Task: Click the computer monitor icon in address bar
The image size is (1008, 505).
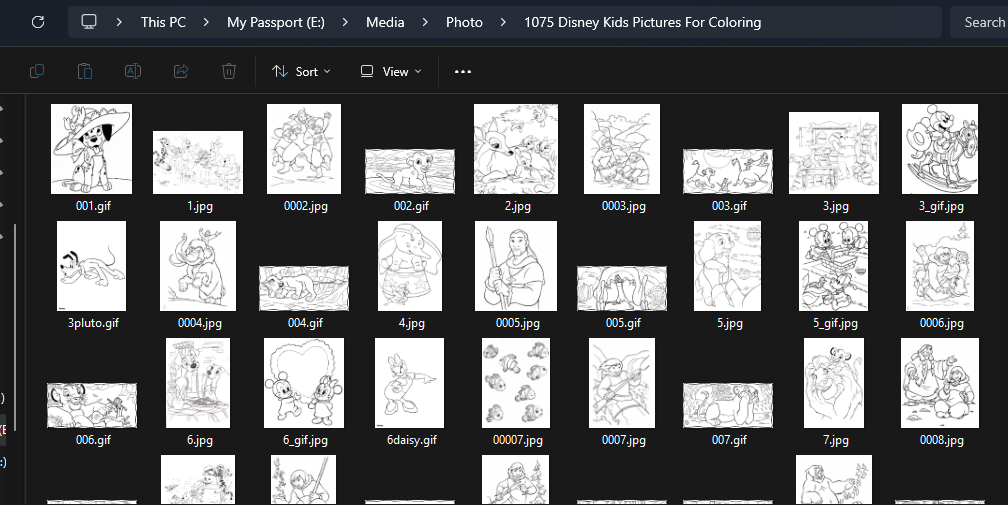Action: click(90, 22)
